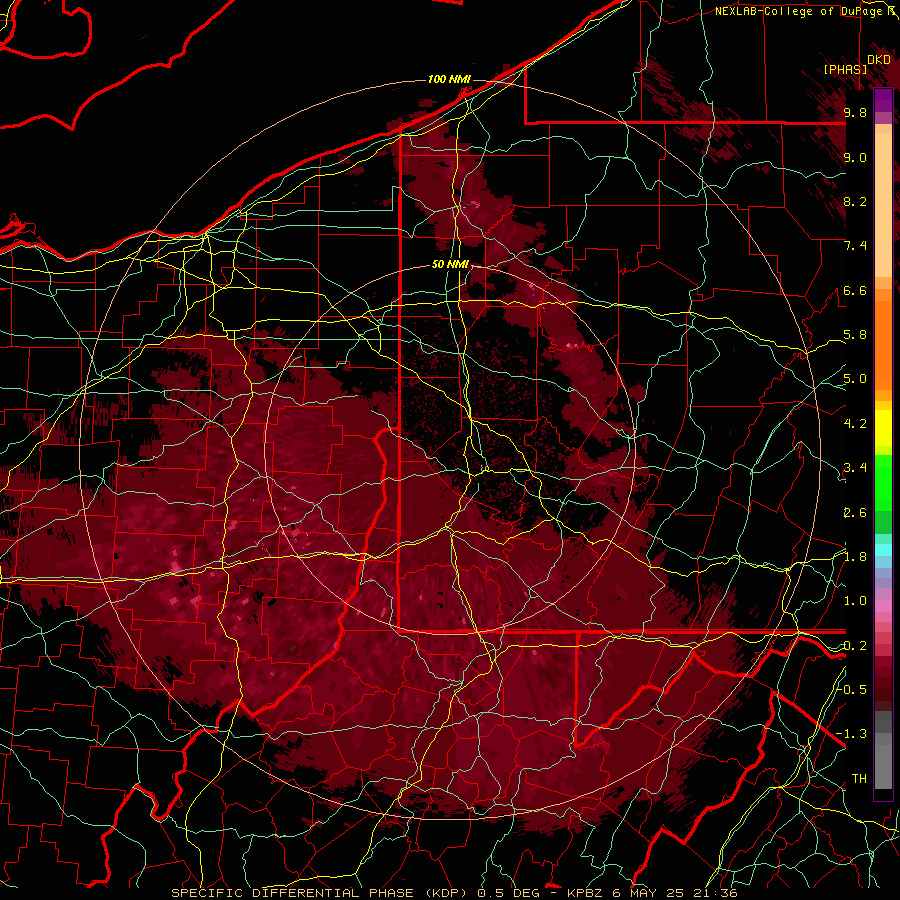The image size is (900, 900).
Task: Click the 3.4 scale value
Action: (x=855, y=468)
